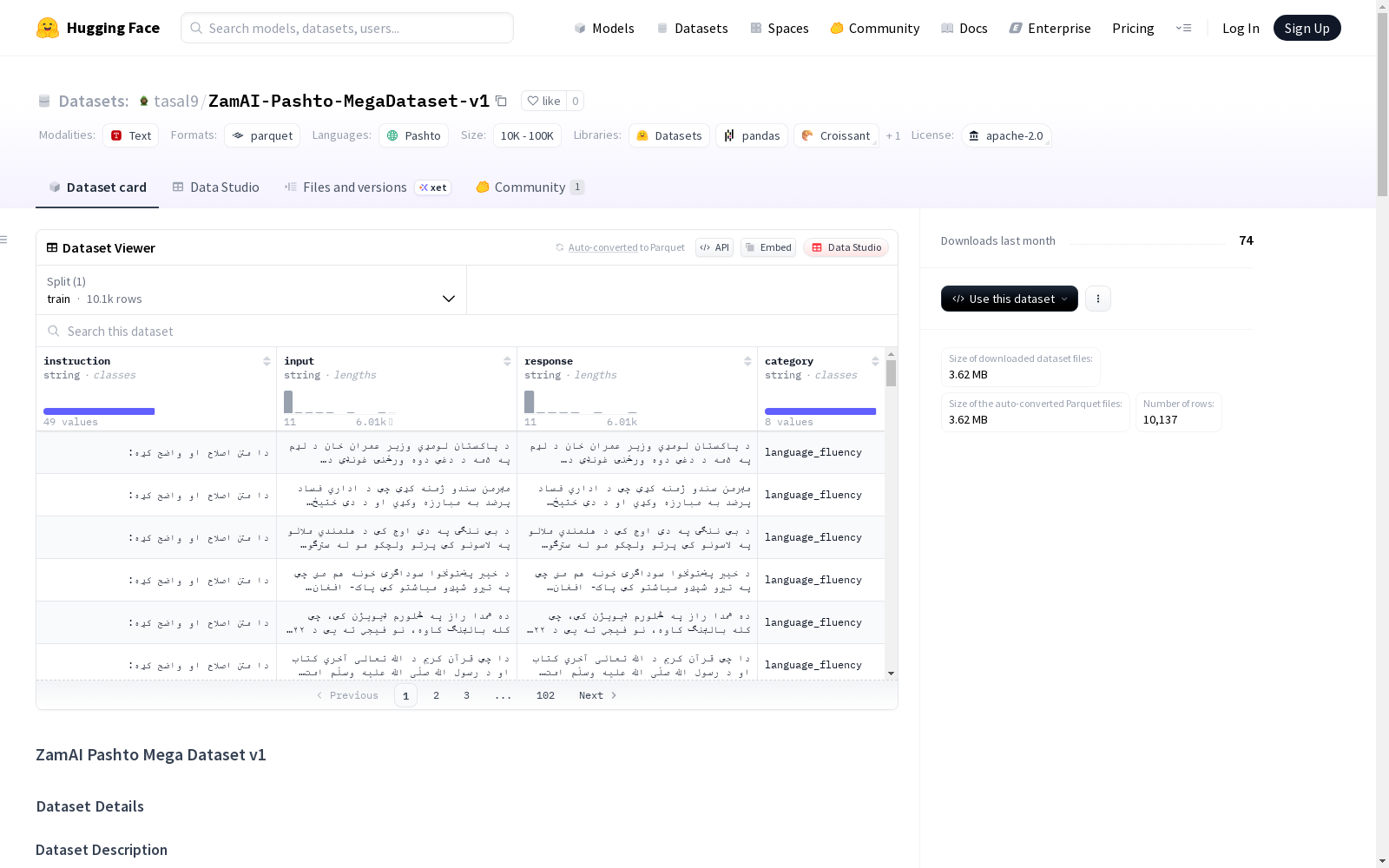
Task: Open the Pricing page
Action: click(x=1133, y=28)
